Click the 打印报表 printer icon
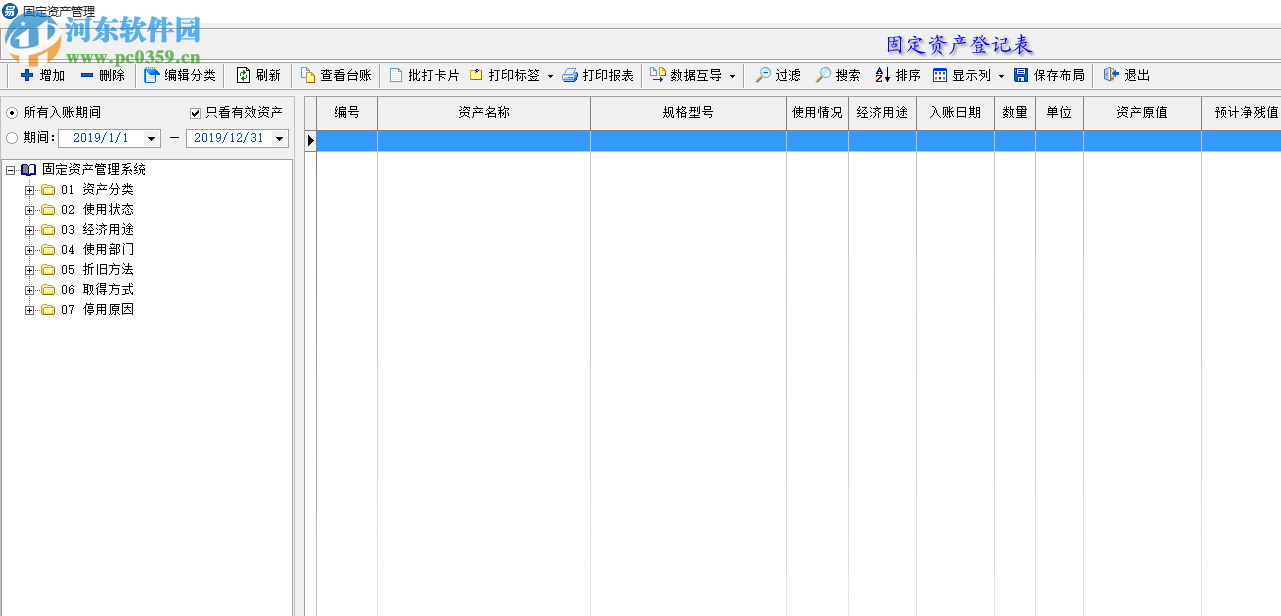Screen dimensions: 1281x616 click(570, 75)
